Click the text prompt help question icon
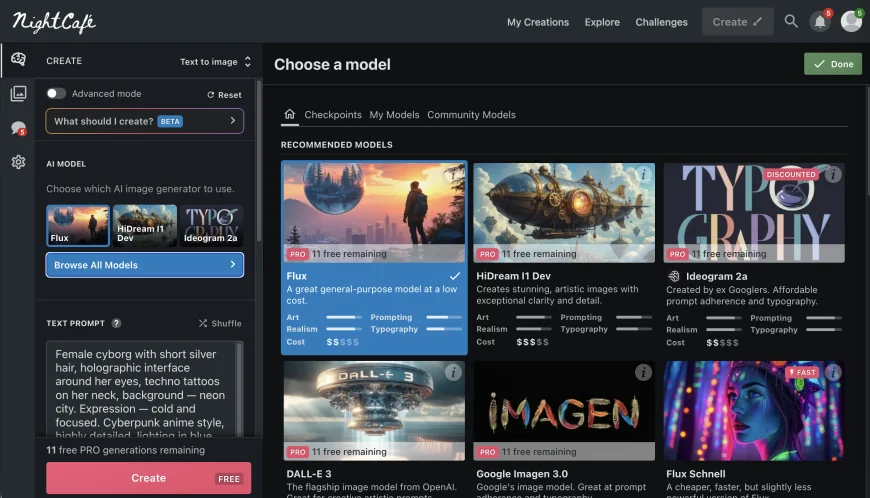This screenshot has height=498, width=870. [x=117, y=323]
